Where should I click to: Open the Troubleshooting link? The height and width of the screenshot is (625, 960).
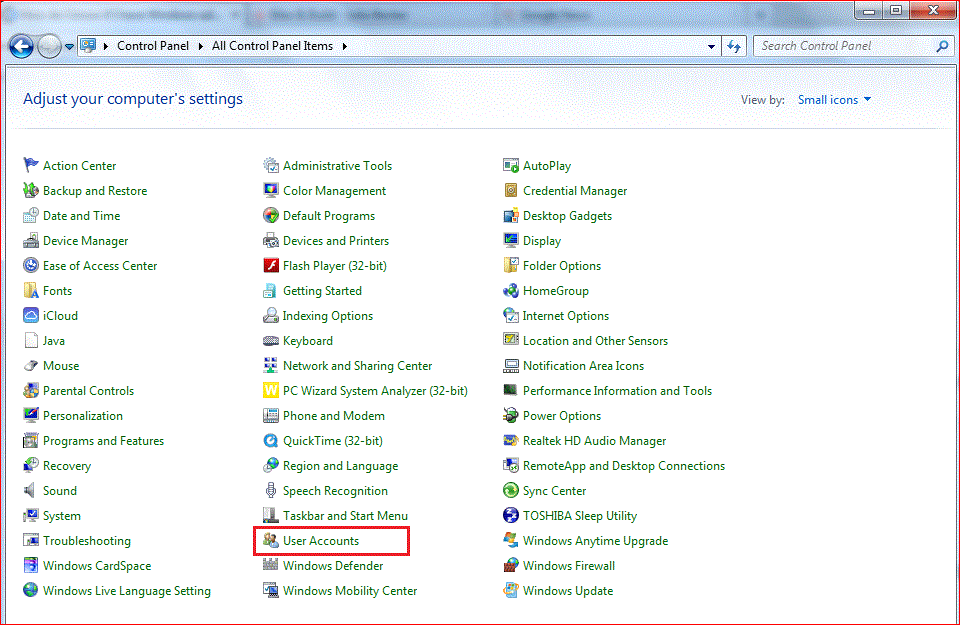(86, 541)
